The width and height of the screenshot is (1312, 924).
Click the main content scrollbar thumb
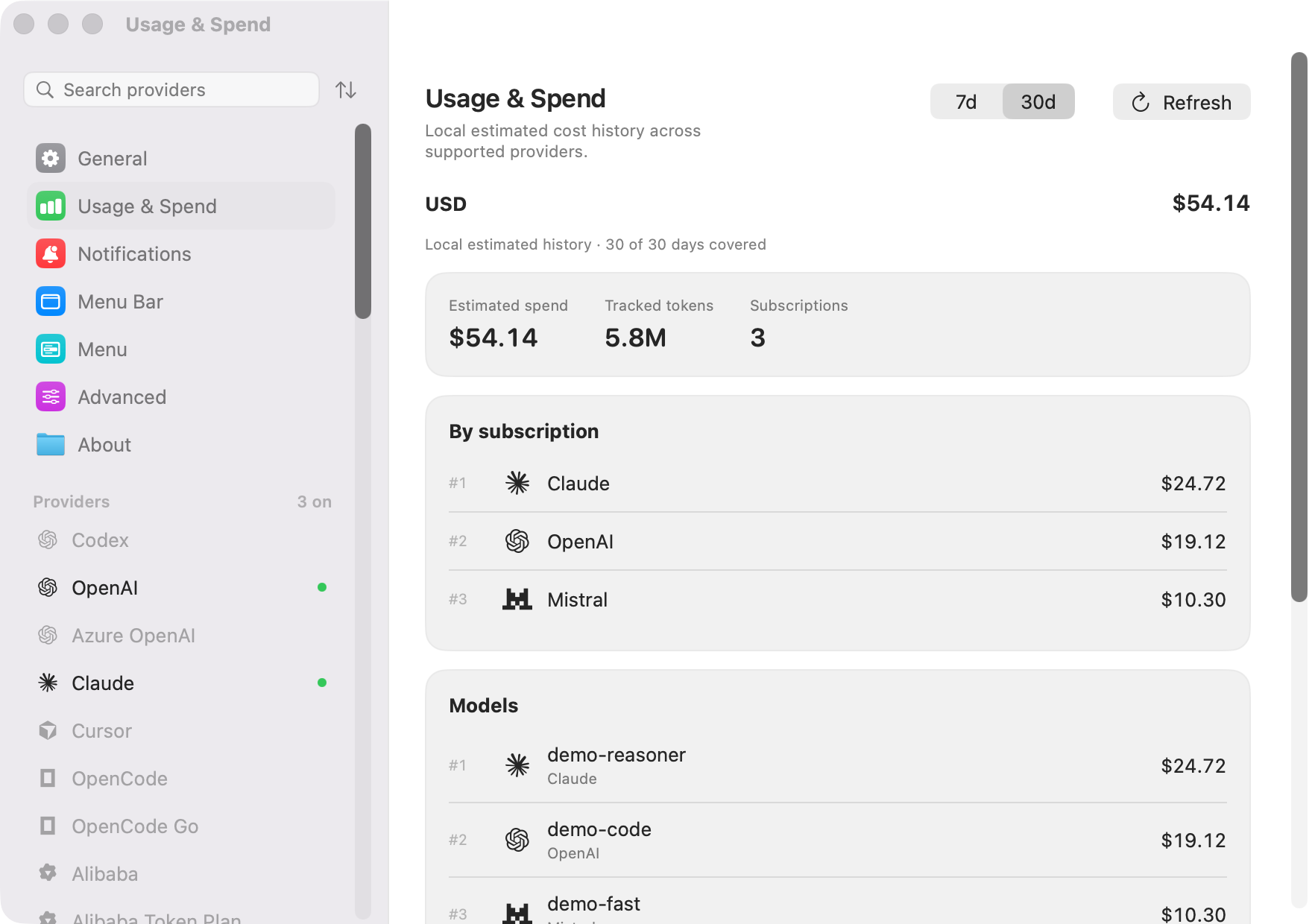[x=1299, y=326]
